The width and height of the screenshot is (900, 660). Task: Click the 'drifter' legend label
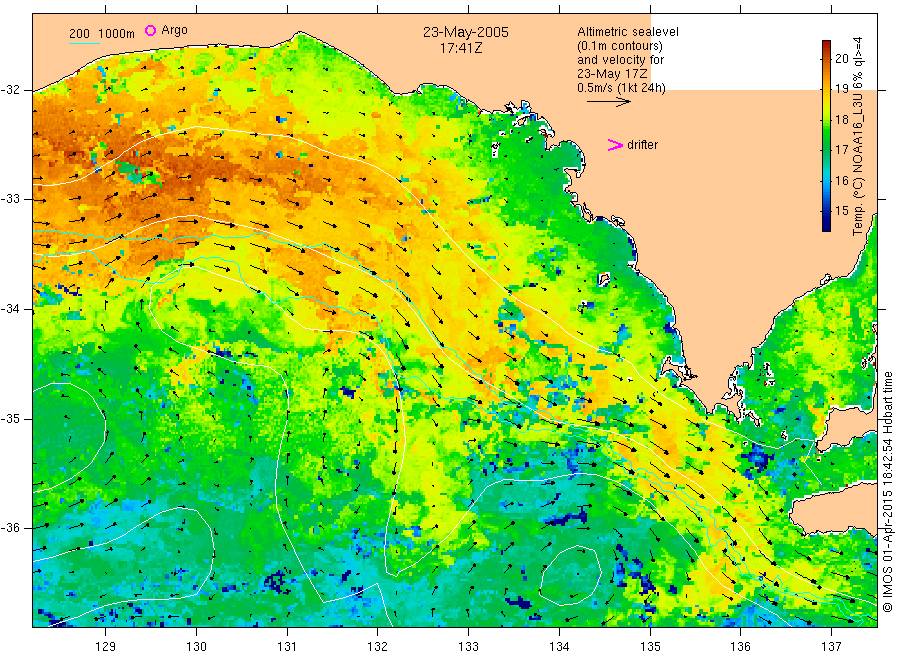click(x=642, y=145)
